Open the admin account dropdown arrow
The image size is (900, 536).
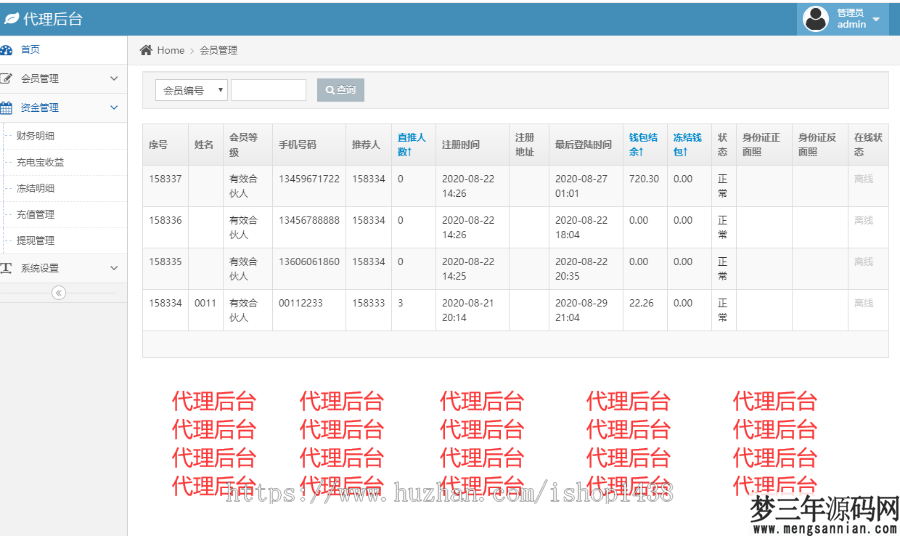[876, 19]
